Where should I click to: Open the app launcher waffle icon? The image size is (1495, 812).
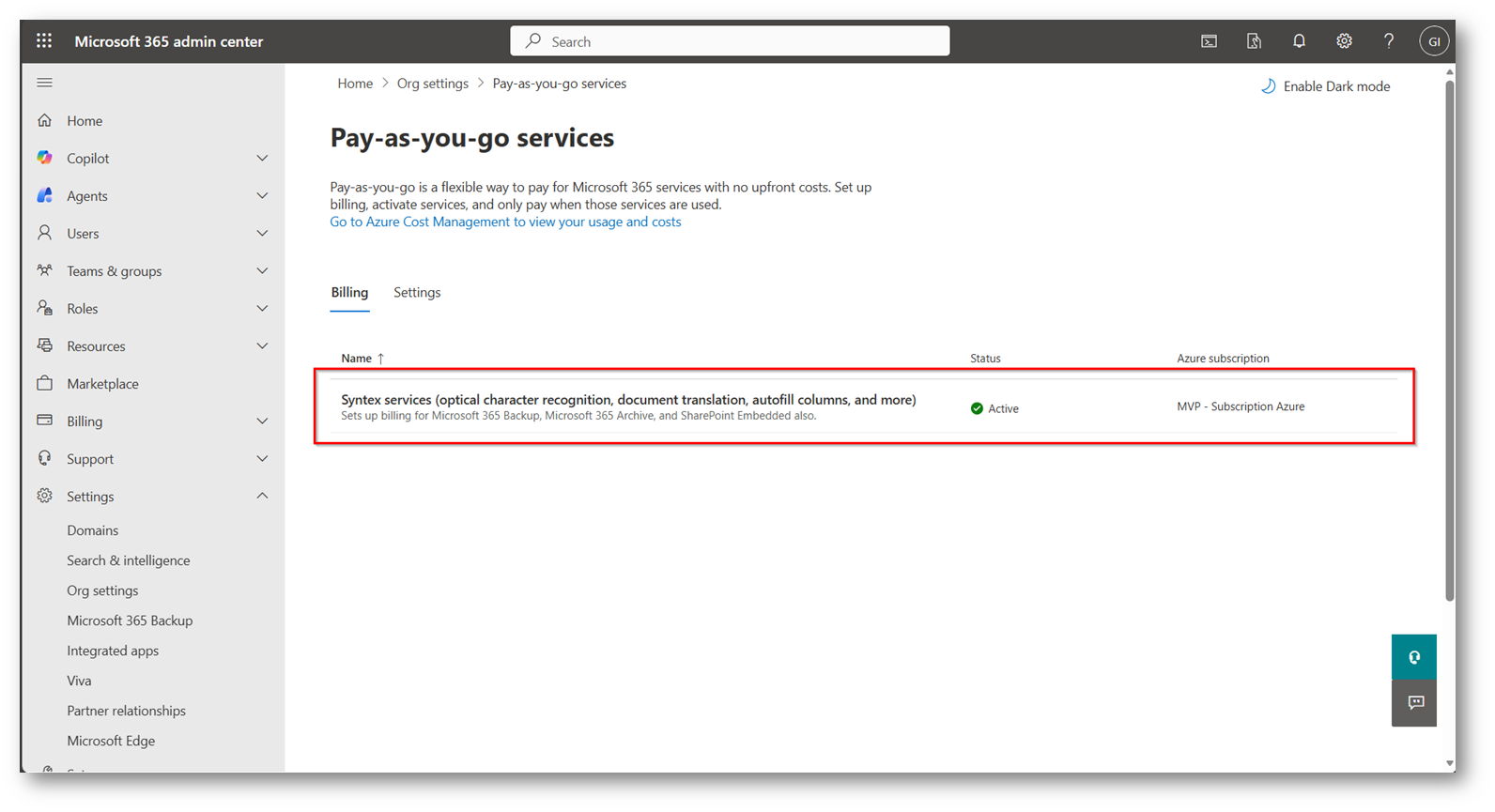(44, 41)
